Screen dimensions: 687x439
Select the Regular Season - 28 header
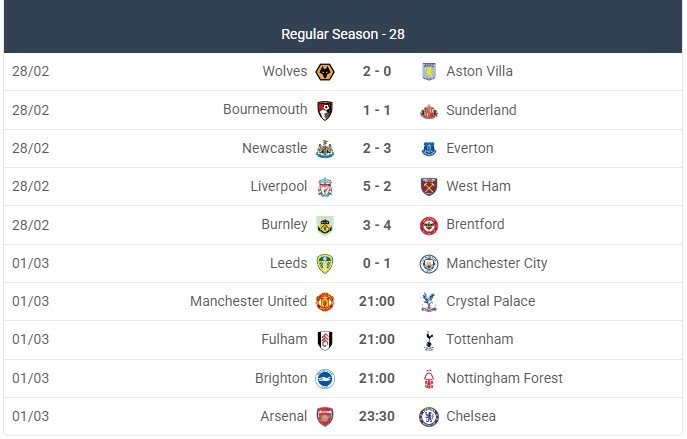(x=343, y=34)
